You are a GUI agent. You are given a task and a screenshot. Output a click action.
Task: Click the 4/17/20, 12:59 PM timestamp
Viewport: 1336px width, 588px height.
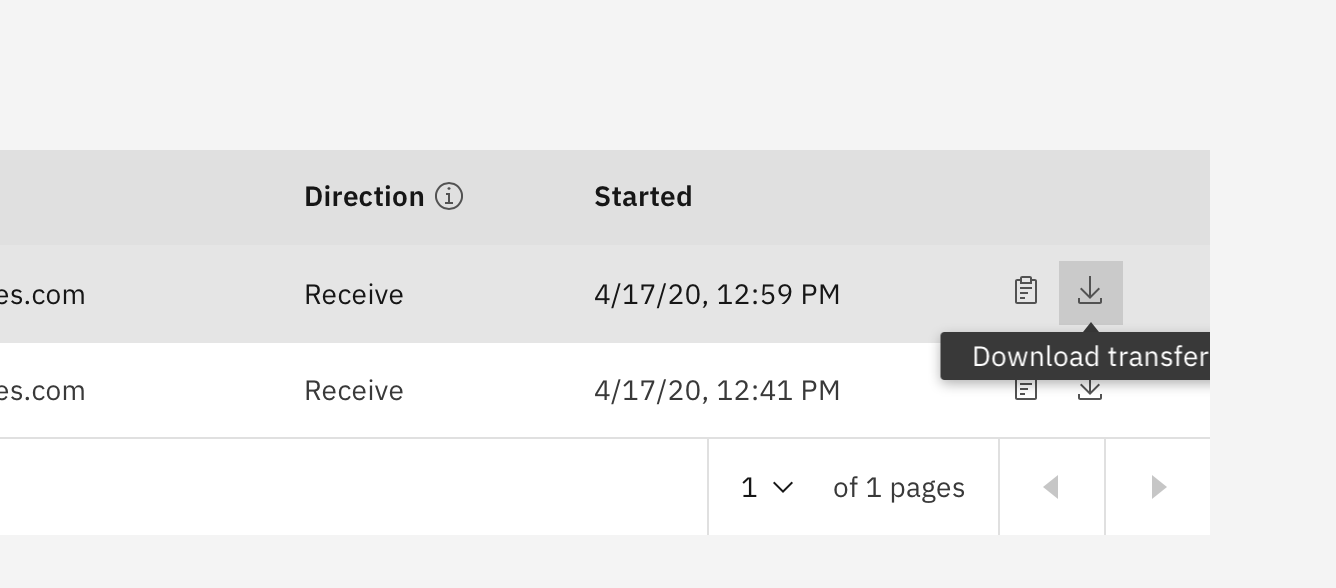(718, 294)
